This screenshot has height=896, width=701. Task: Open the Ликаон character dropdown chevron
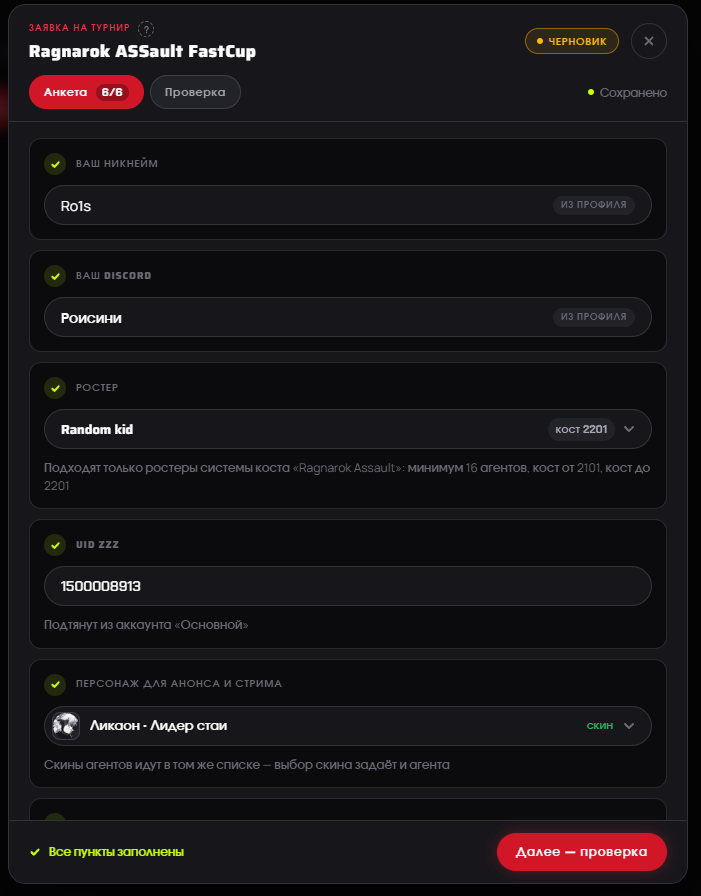coord(629,726)
